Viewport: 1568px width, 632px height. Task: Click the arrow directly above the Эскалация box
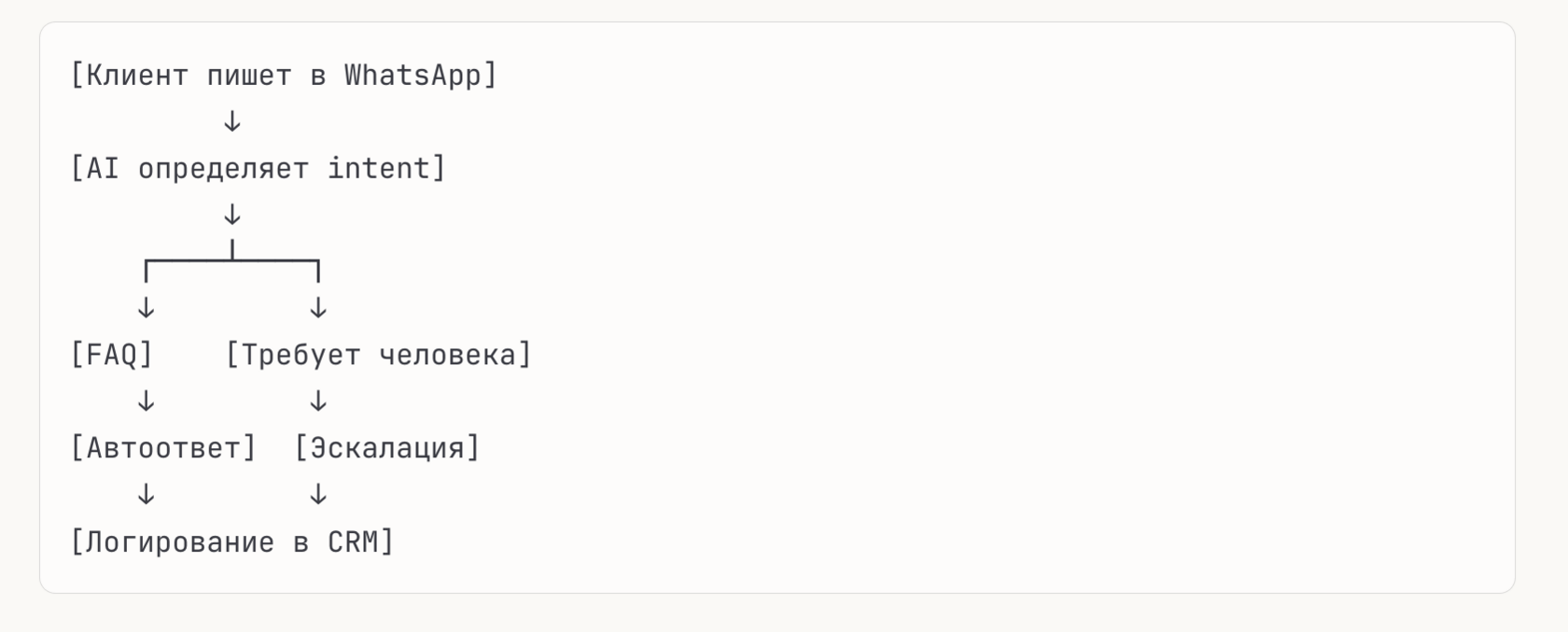pyautogui.click(x=318, y=401)
